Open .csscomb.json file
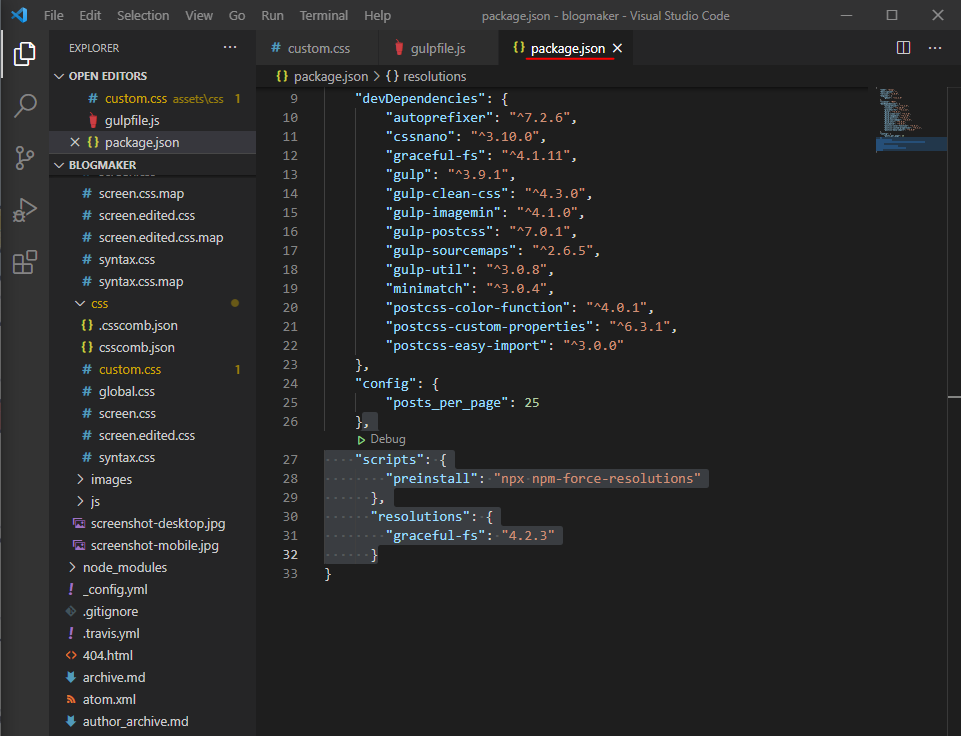 153,325
